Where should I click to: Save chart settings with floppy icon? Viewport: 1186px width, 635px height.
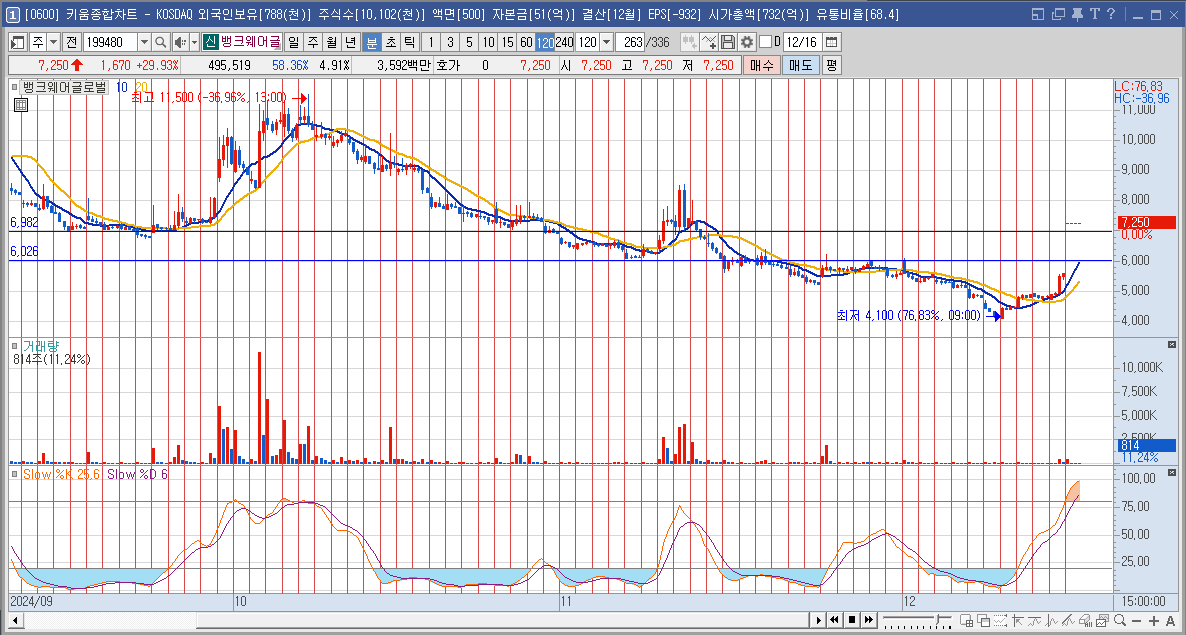[728, 42]
